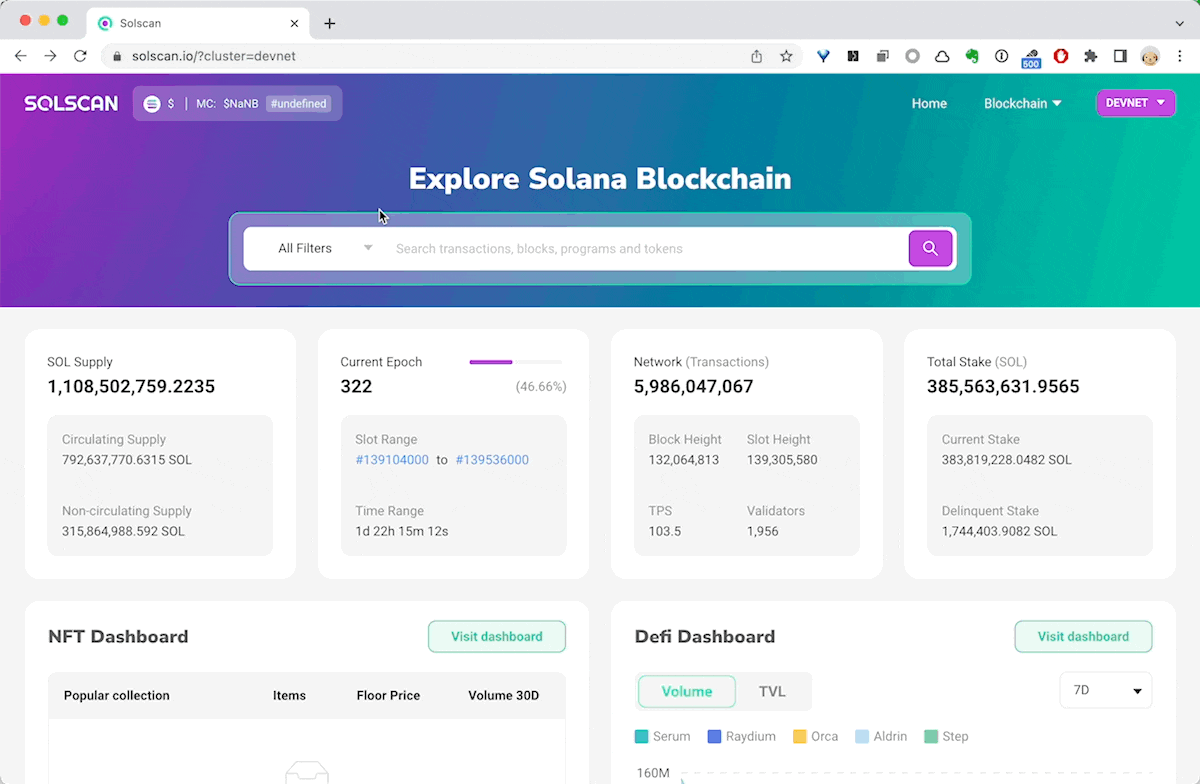Expand the All Filters dropdown
Viewport: 1200px width, 784px height.
pos(325,248)
